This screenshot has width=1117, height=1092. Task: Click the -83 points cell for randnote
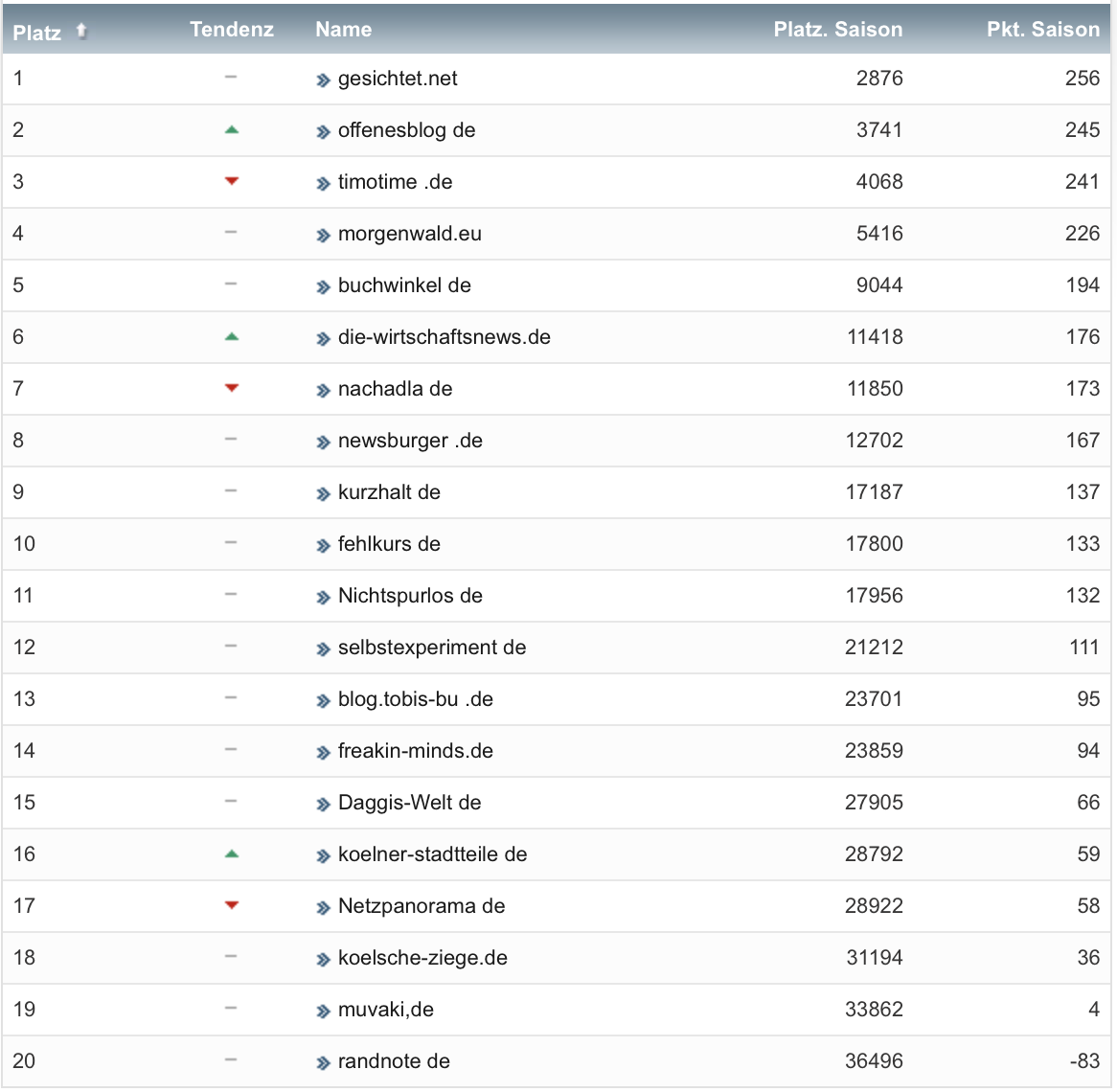(x=1083, y=1061)
